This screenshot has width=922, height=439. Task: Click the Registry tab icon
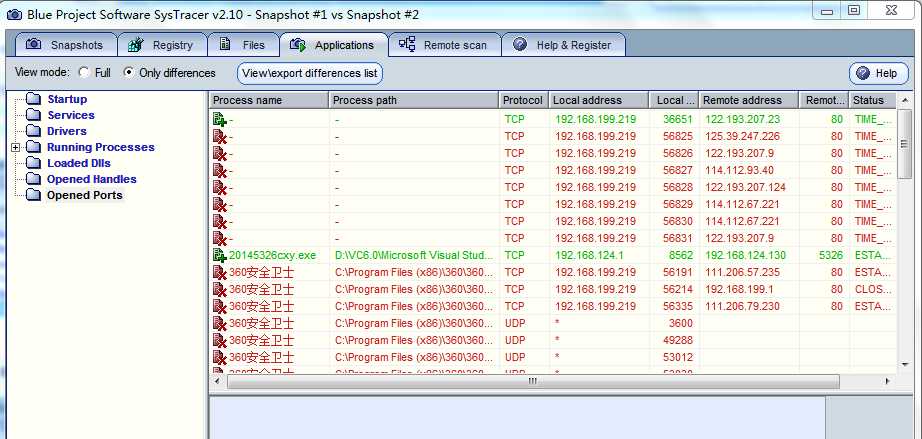point(136,45)
